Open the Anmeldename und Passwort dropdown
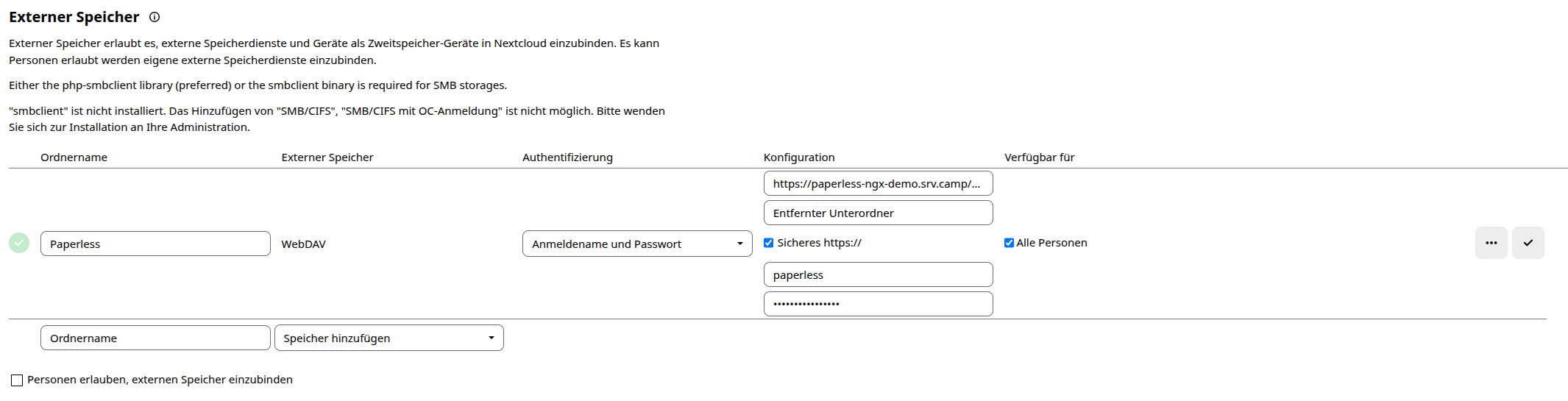 [636, 244]
